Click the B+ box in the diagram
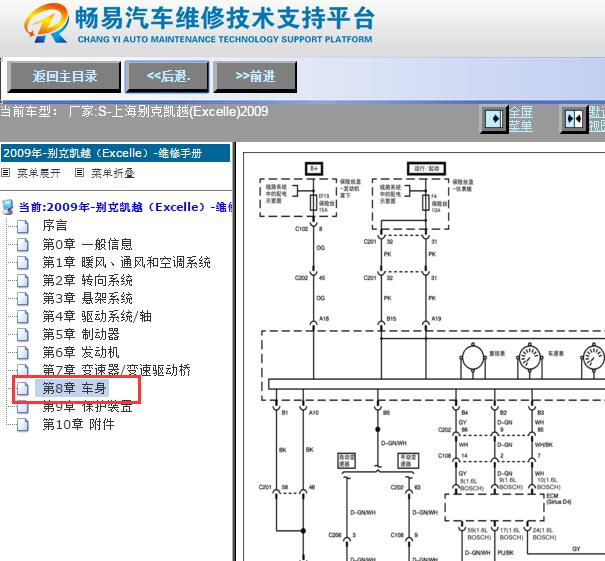 tap(314, 169)
